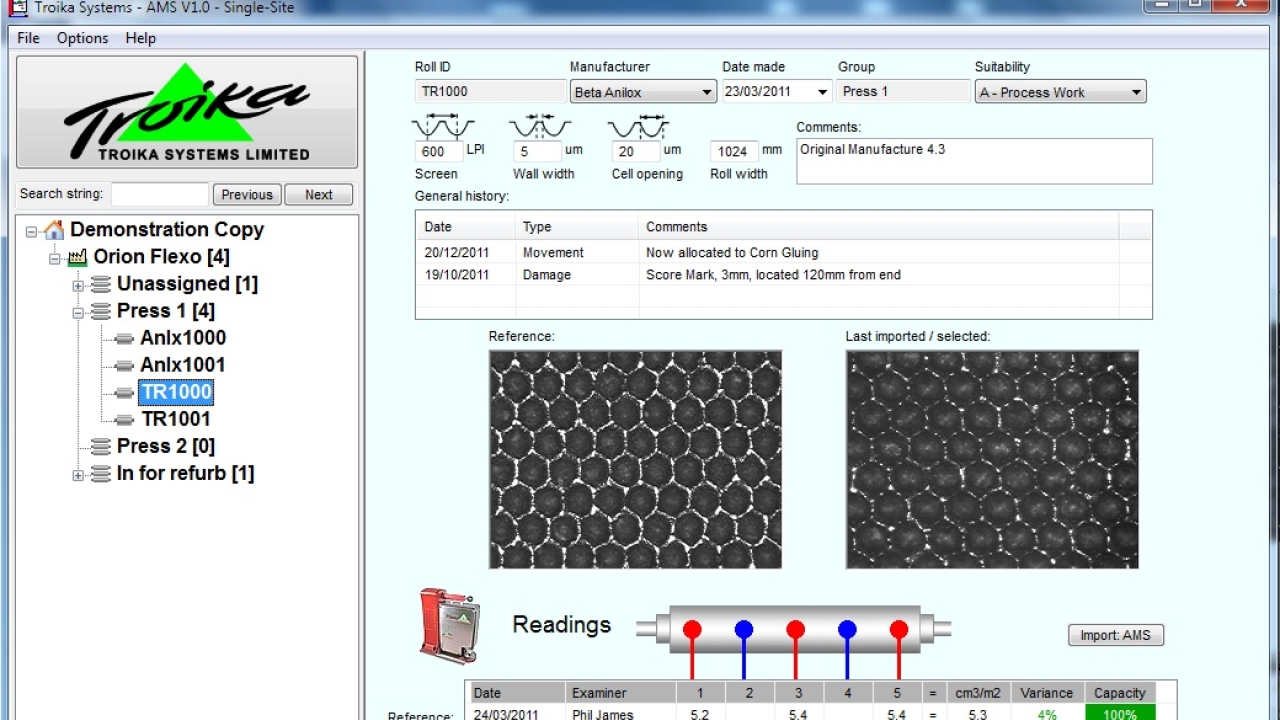
Task: Click the red AMS scanner device icon
Action: 449,626
